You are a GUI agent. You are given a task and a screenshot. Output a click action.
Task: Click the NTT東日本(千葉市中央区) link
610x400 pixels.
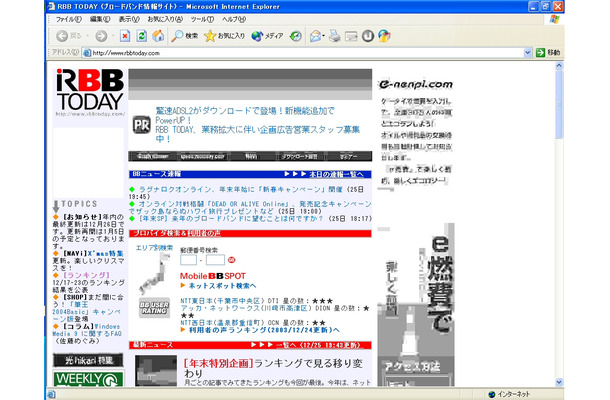220,301
